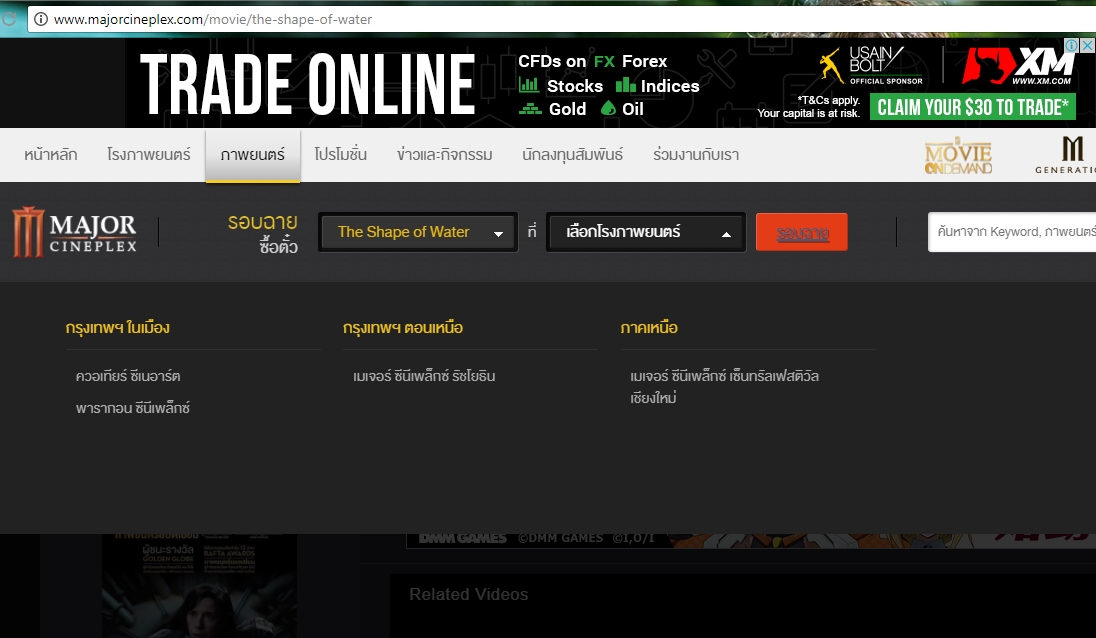Click the URL address bar
This screenshot has height=638, width=1096.
[561, 19]
